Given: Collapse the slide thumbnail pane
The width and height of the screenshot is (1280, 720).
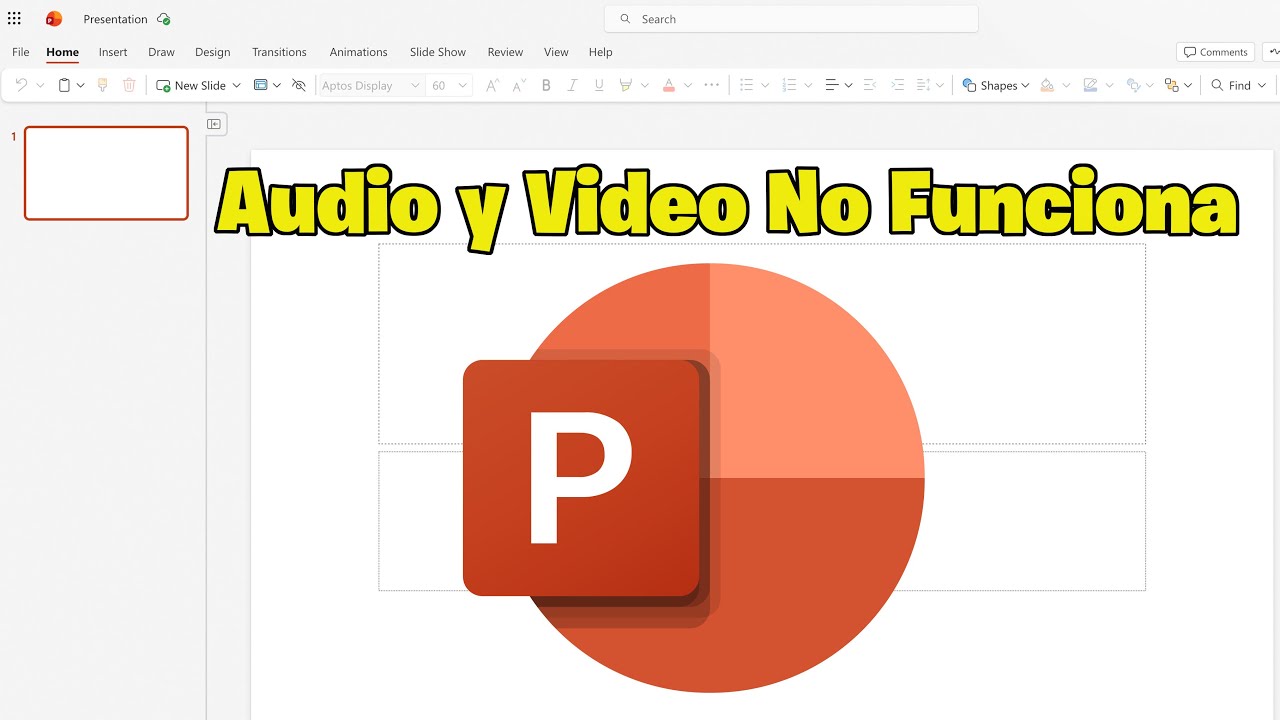Looking at the screenshot, I should pos(214,124).
